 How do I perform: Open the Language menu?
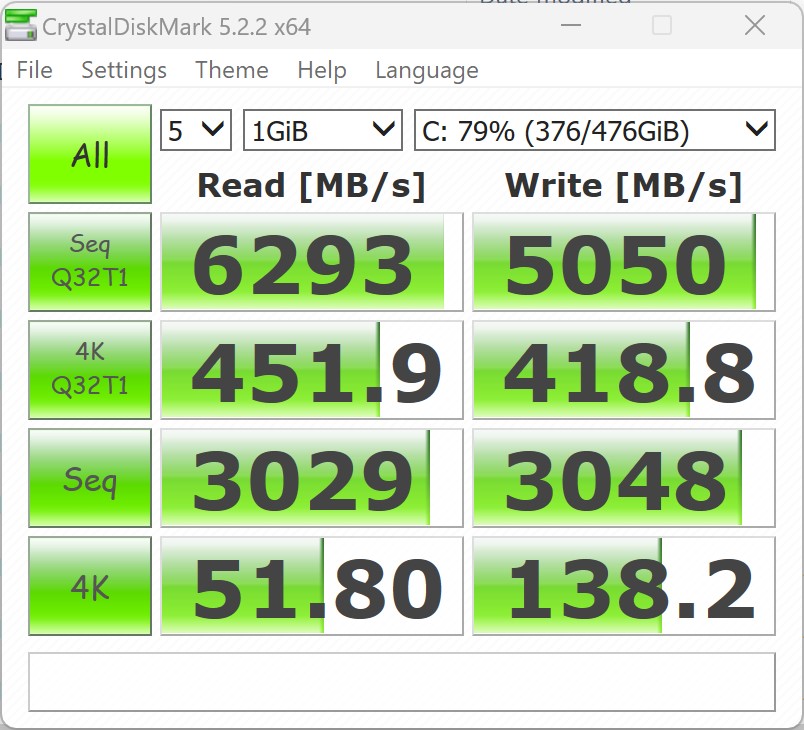[427, 70]
